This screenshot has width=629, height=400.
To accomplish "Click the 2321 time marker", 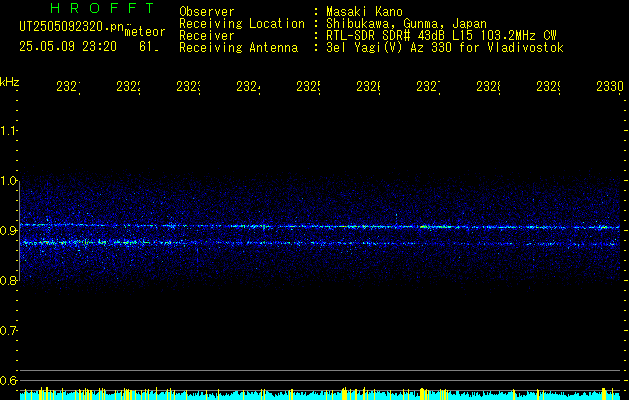I will 68,87.
